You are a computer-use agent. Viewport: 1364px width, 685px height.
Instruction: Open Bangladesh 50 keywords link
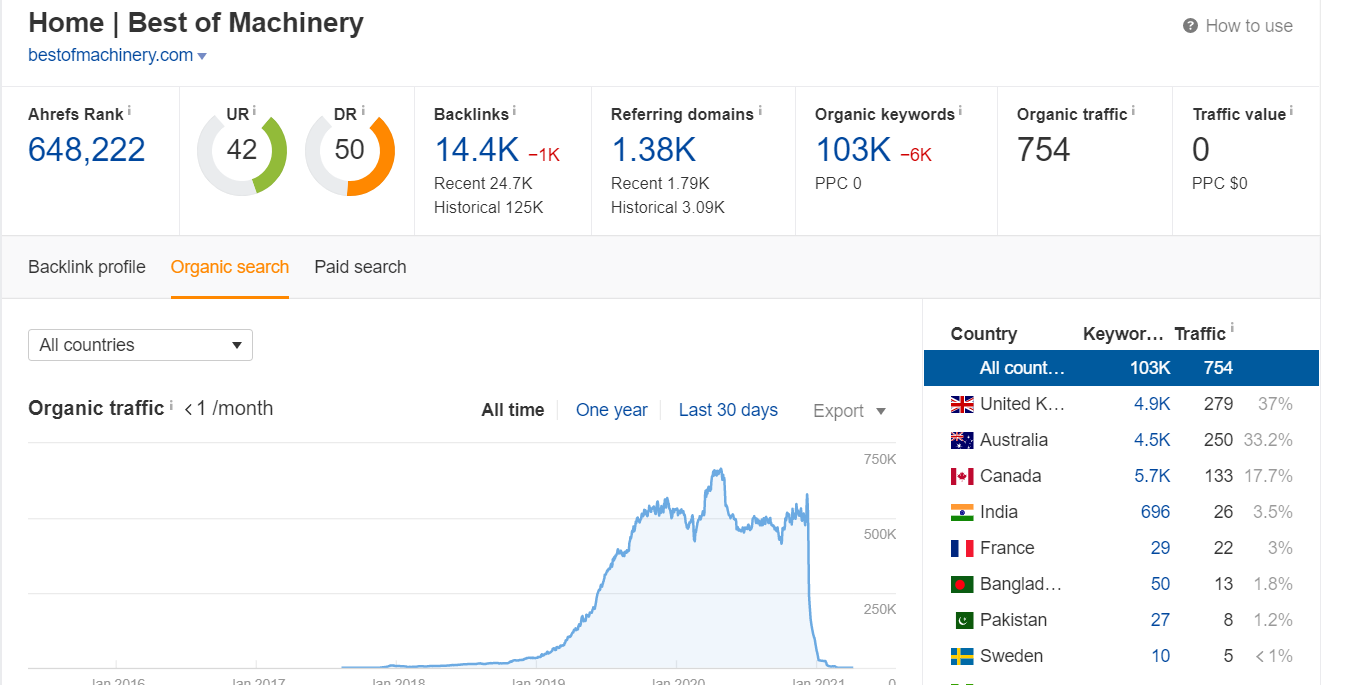coord(1160,584)
